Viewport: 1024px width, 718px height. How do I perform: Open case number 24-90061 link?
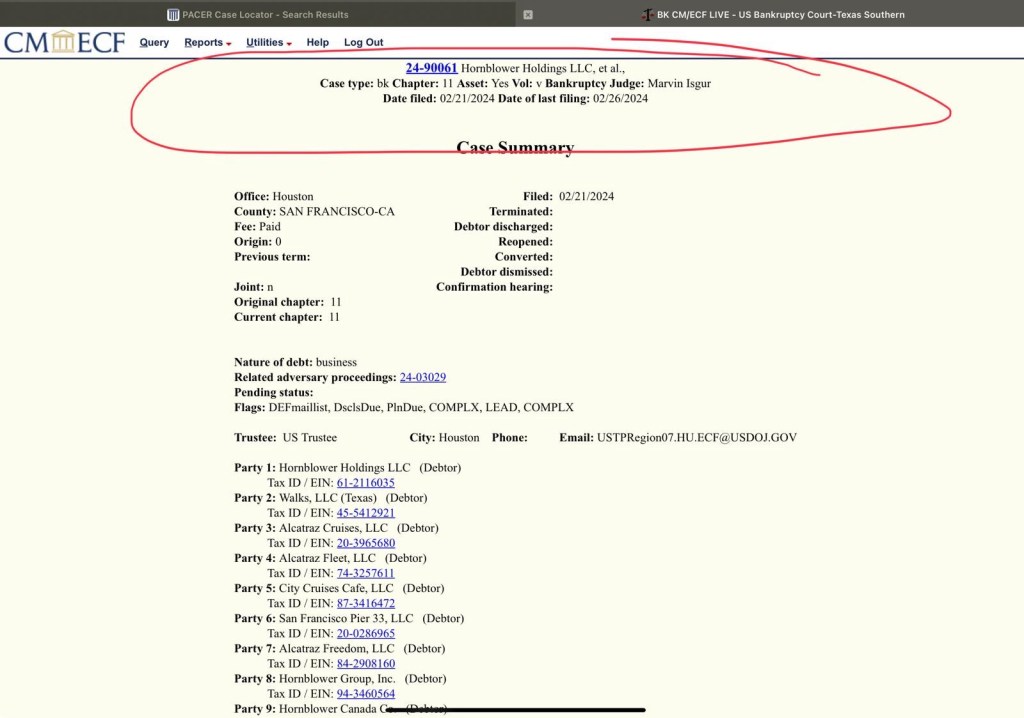(x=431, y=68)
